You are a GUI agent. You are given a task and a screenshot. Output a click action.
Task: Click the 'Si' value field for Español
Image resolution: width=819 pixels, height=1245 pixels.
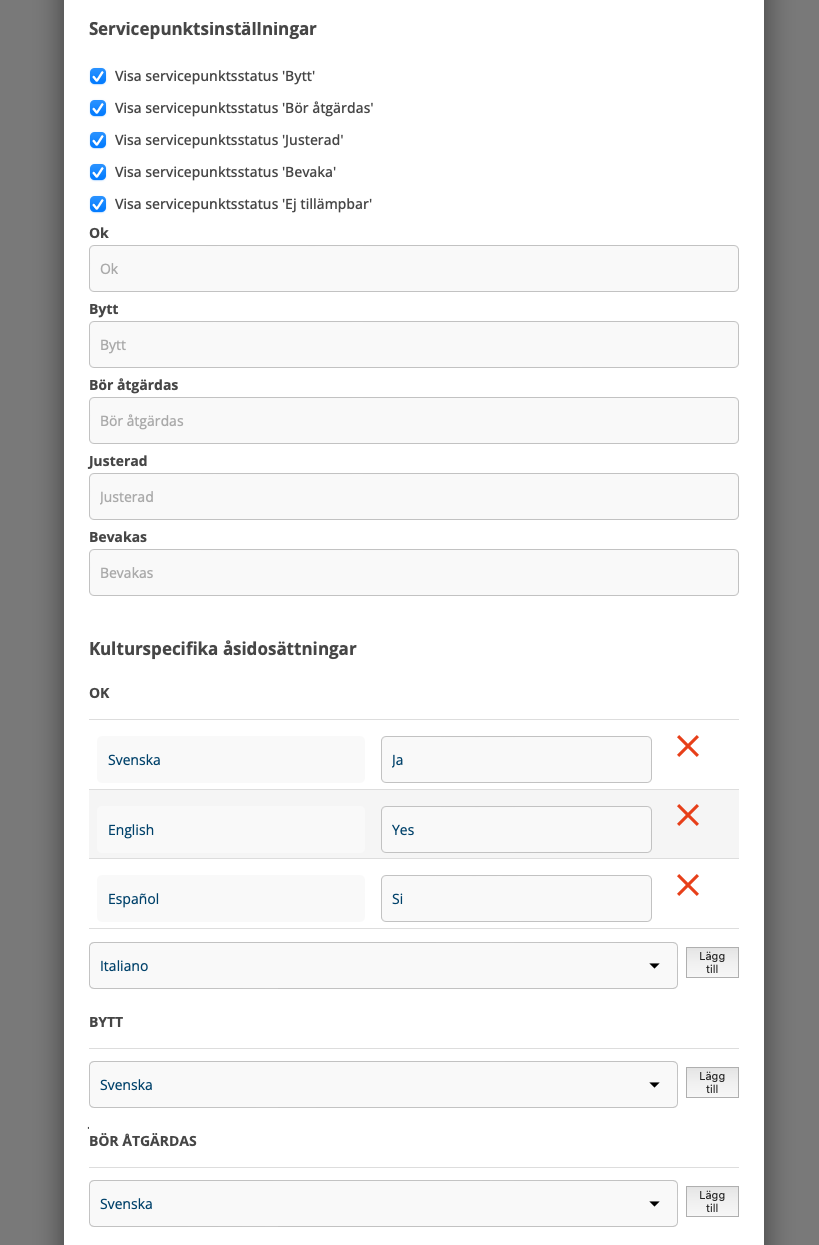[516, 899]
